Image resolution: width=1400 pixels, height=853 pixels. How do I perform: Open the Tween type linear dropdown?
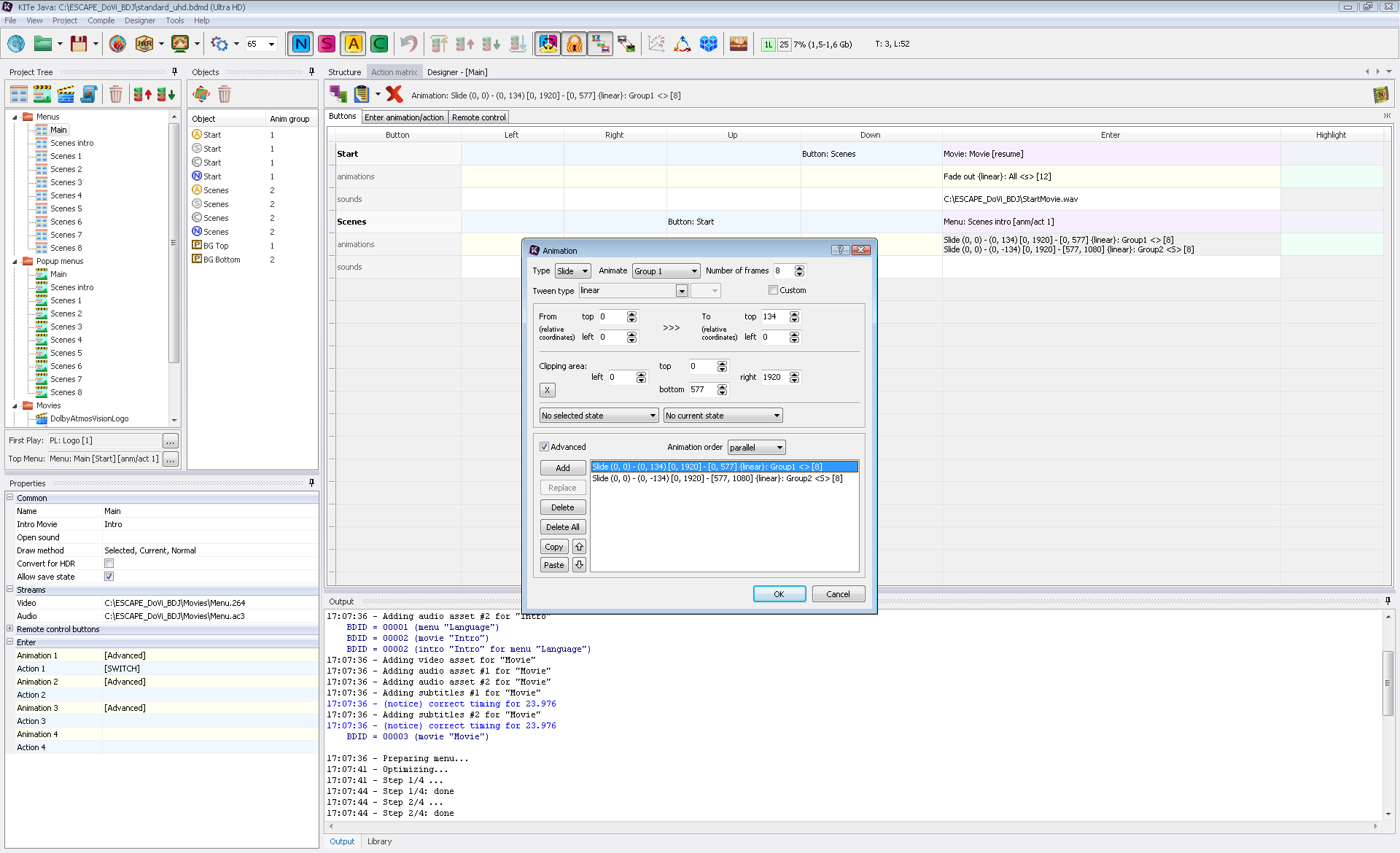tap(681, 291)
